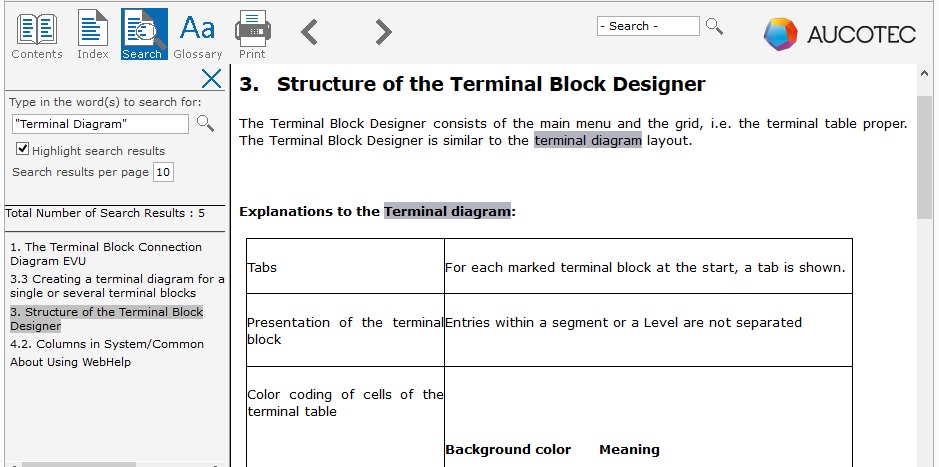
Task: Click the 'Meaning' column header
Action: coord(629,450)
